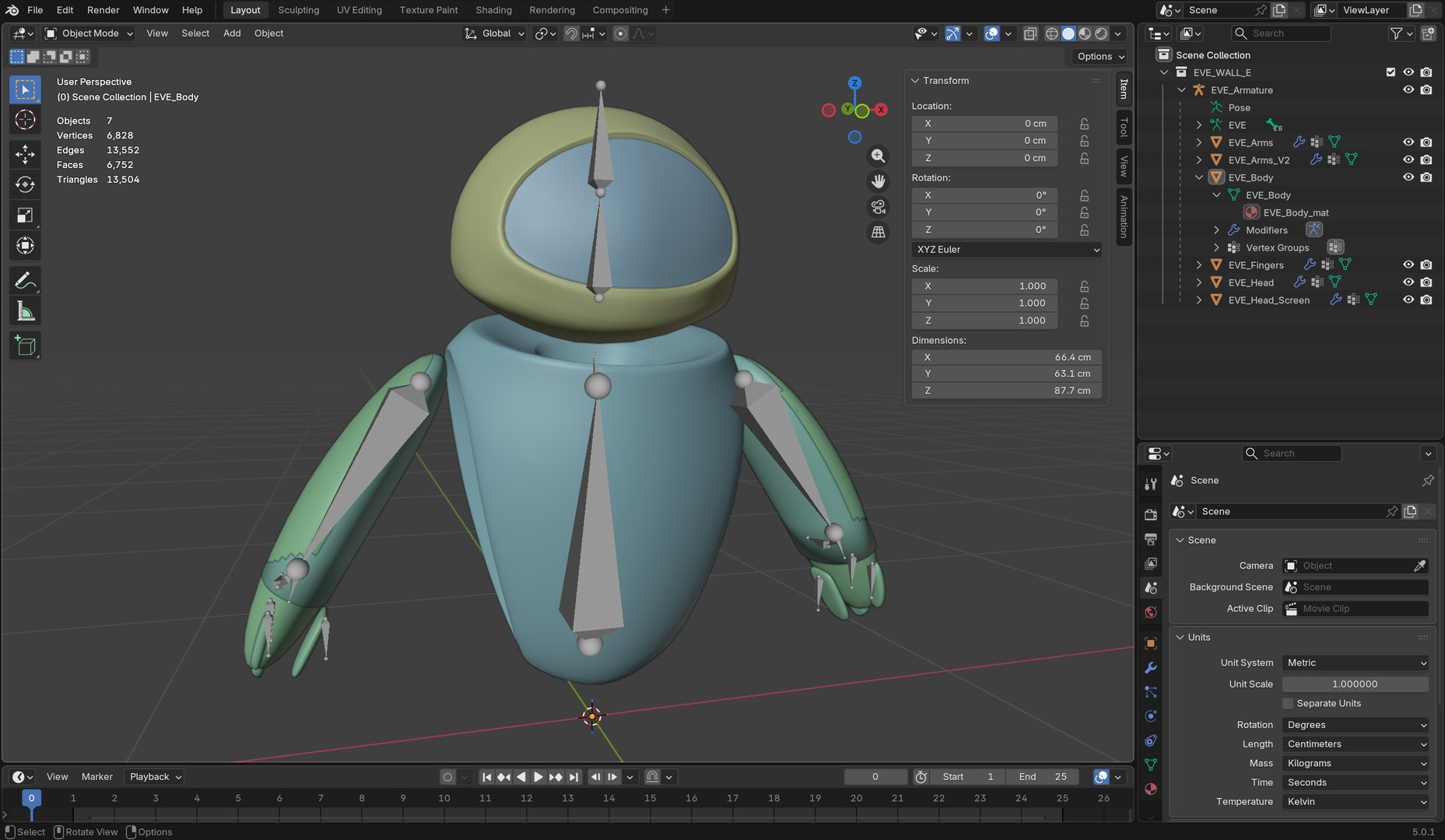The image size is (1445, 840).
Task: Open the XYZ Euler rotation mode dropdown
Action: pos(1008,250)
